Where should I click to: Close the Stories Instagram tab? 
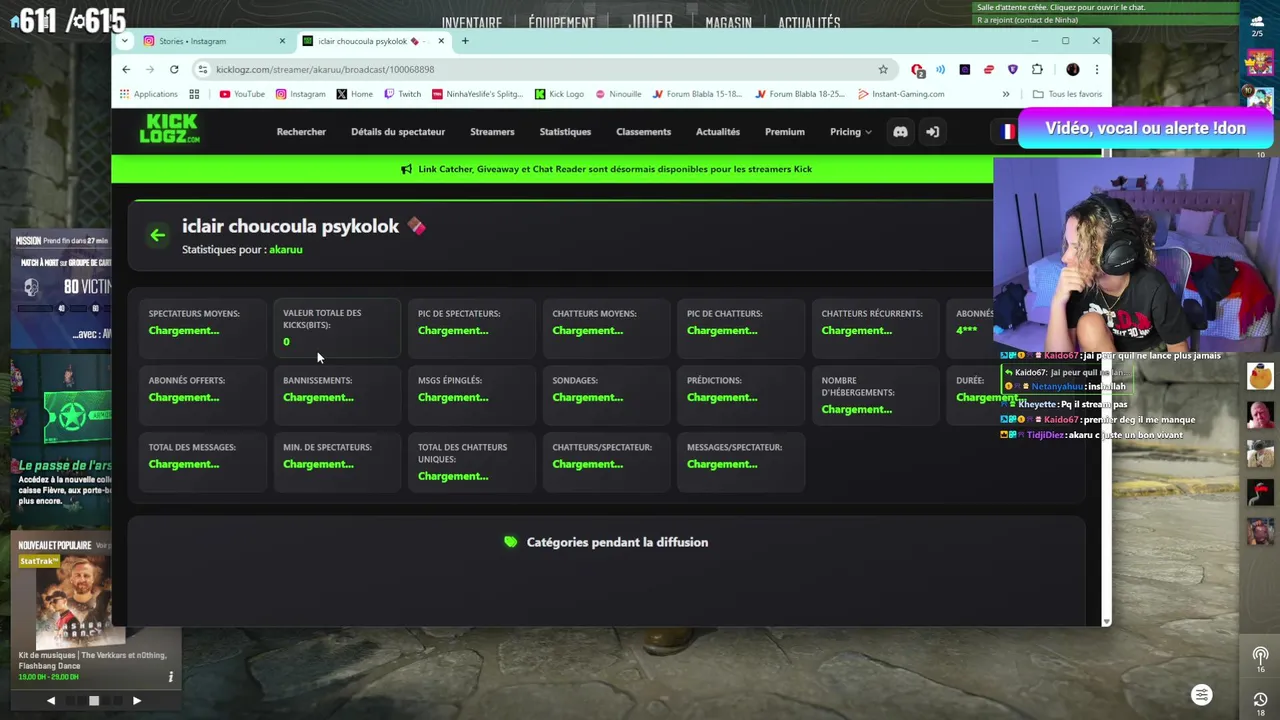click(x=282, y=41)
